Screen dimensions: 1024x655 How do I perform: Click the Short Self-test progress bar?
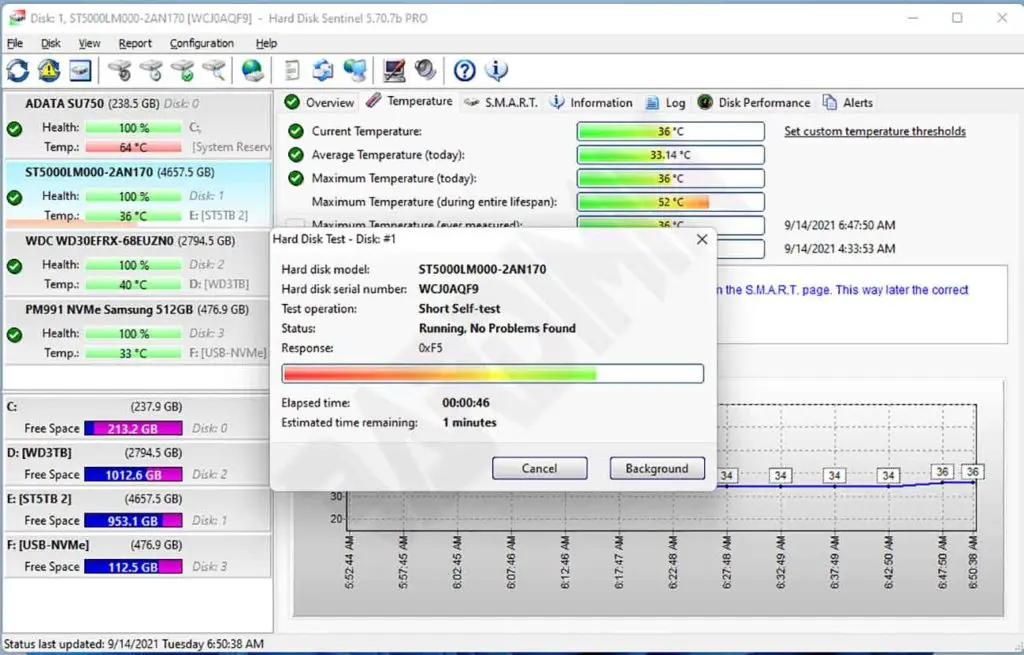(x=492, y=374)
